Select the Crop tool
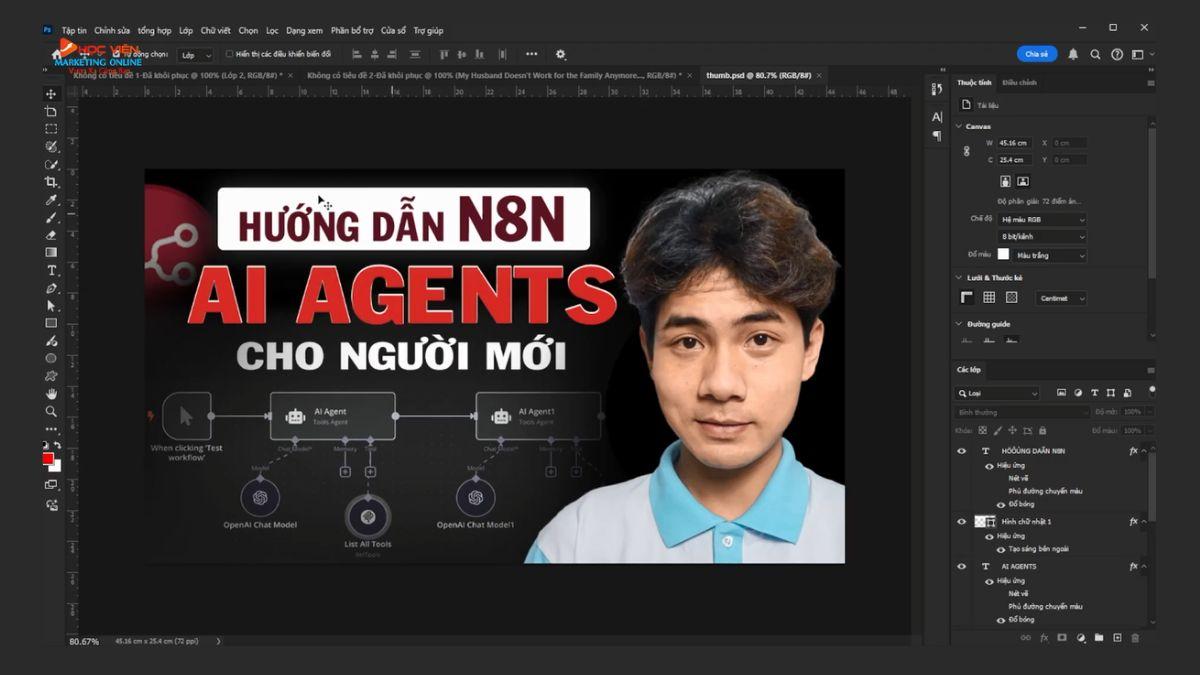This screenshot has height=675, width=1200. [51, 182]
